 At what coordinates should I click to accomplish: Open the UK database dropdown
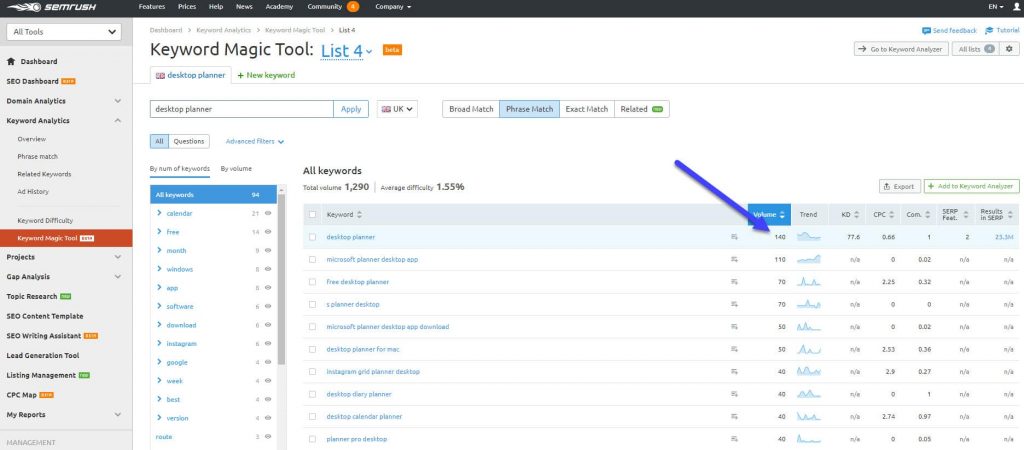click(397, 109)
